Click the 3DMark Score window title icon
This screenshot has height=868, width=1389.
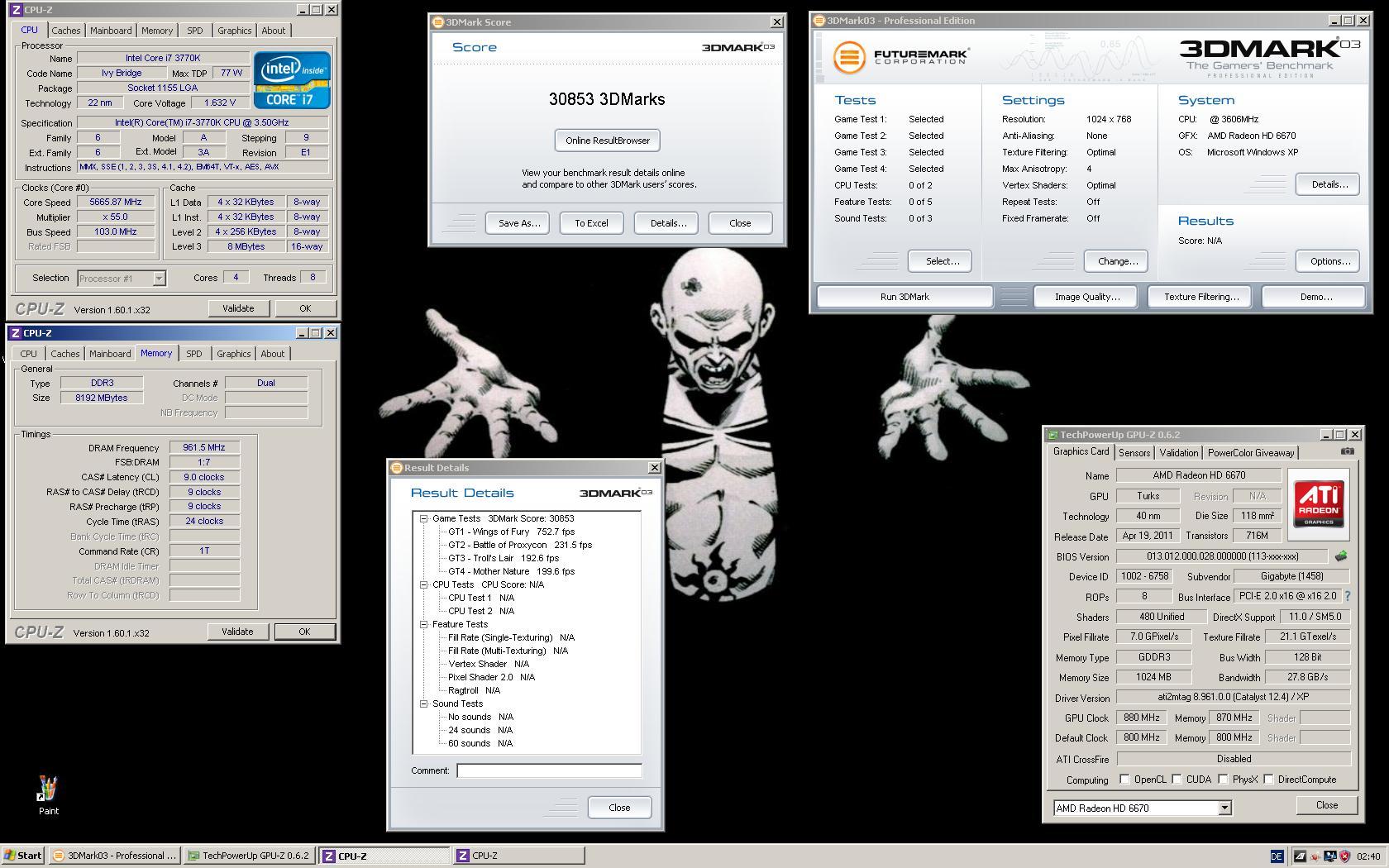click(x=438, y=22)
